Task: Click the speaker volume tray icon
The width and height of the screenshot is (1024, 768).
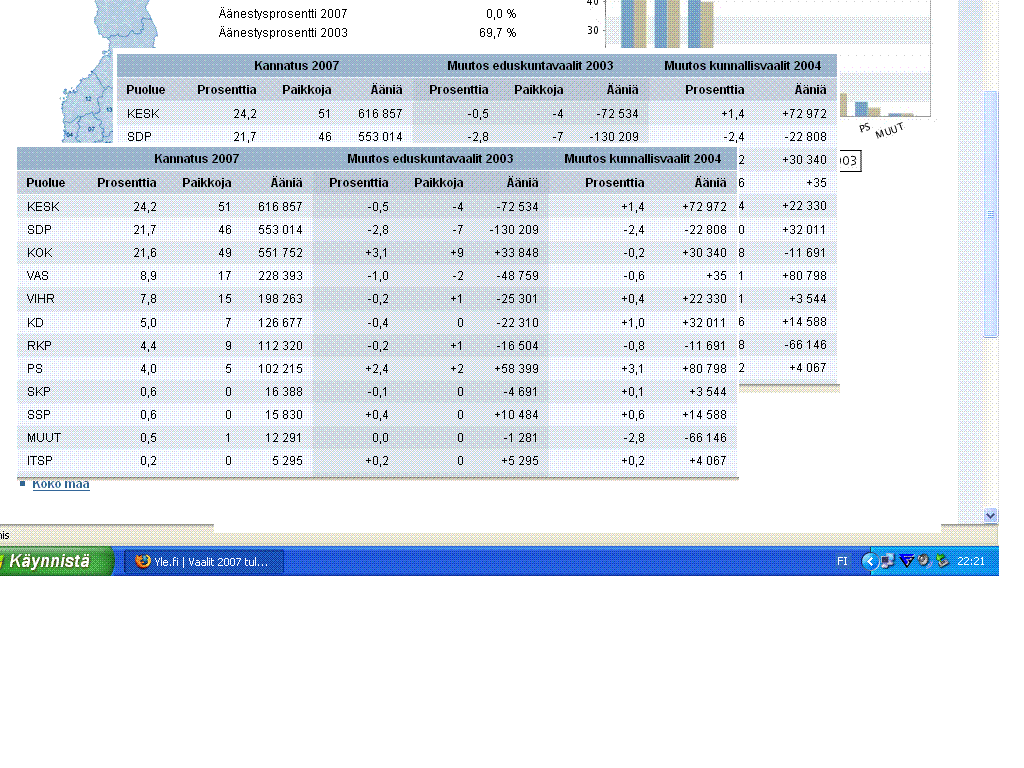Action: [923, 561]
